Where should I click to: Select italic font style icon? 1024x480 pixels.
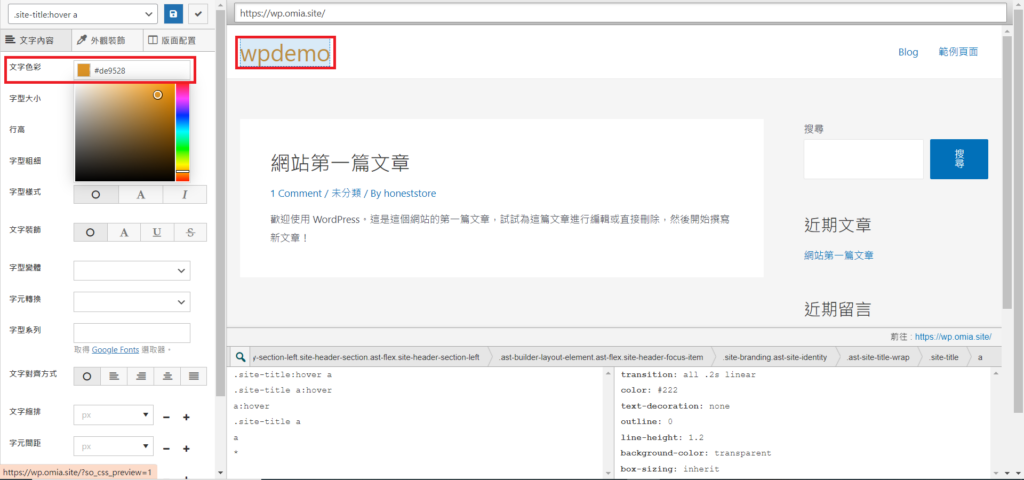(185, 194)
